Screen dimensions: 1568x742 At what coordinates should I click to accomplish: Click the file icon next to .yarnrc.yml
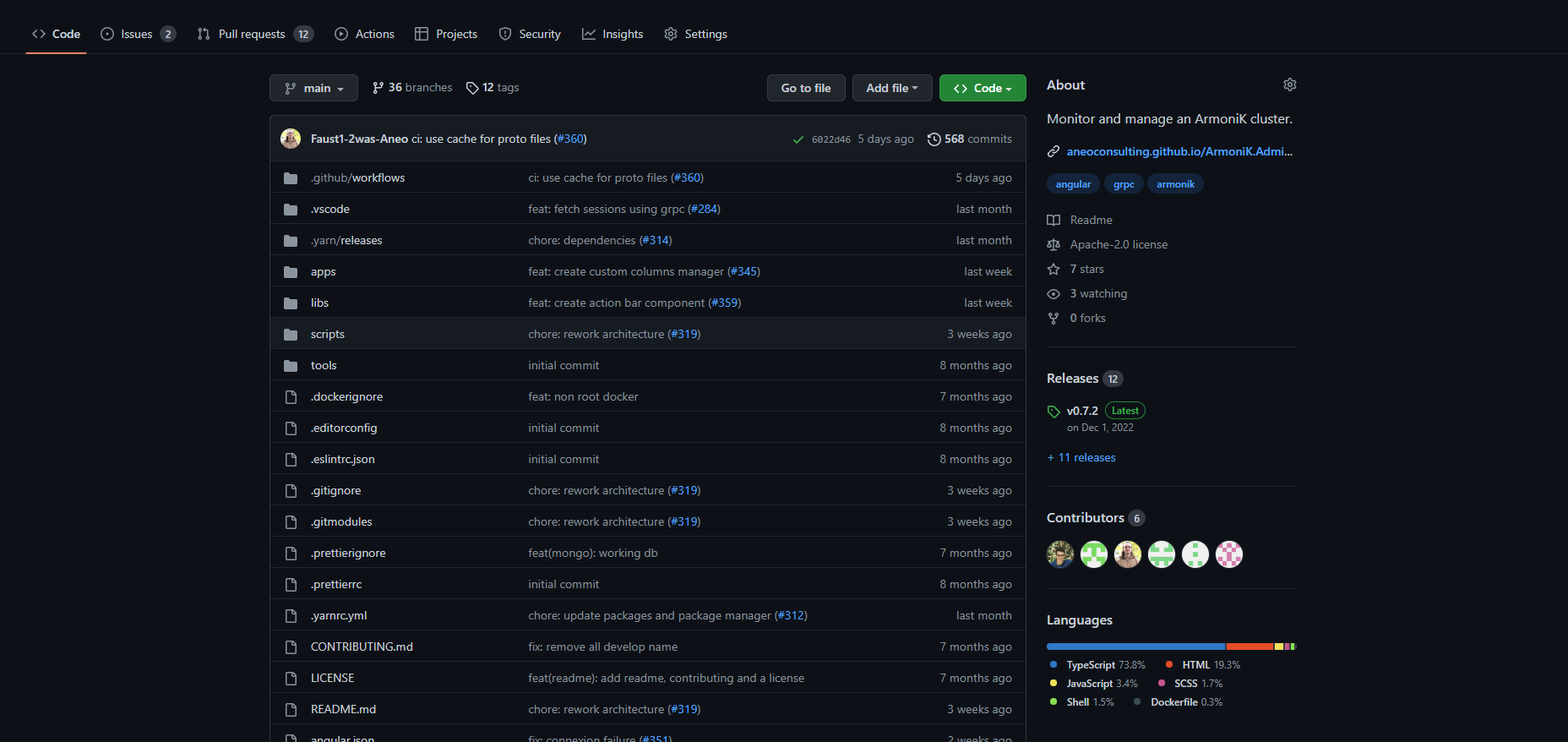(291, 616)
